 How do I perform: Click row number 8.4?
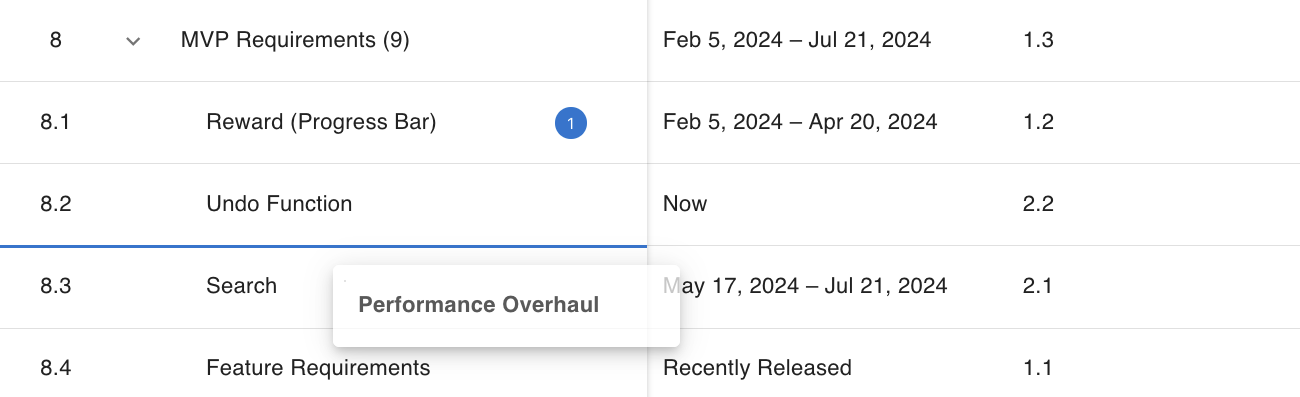[56, 369]
